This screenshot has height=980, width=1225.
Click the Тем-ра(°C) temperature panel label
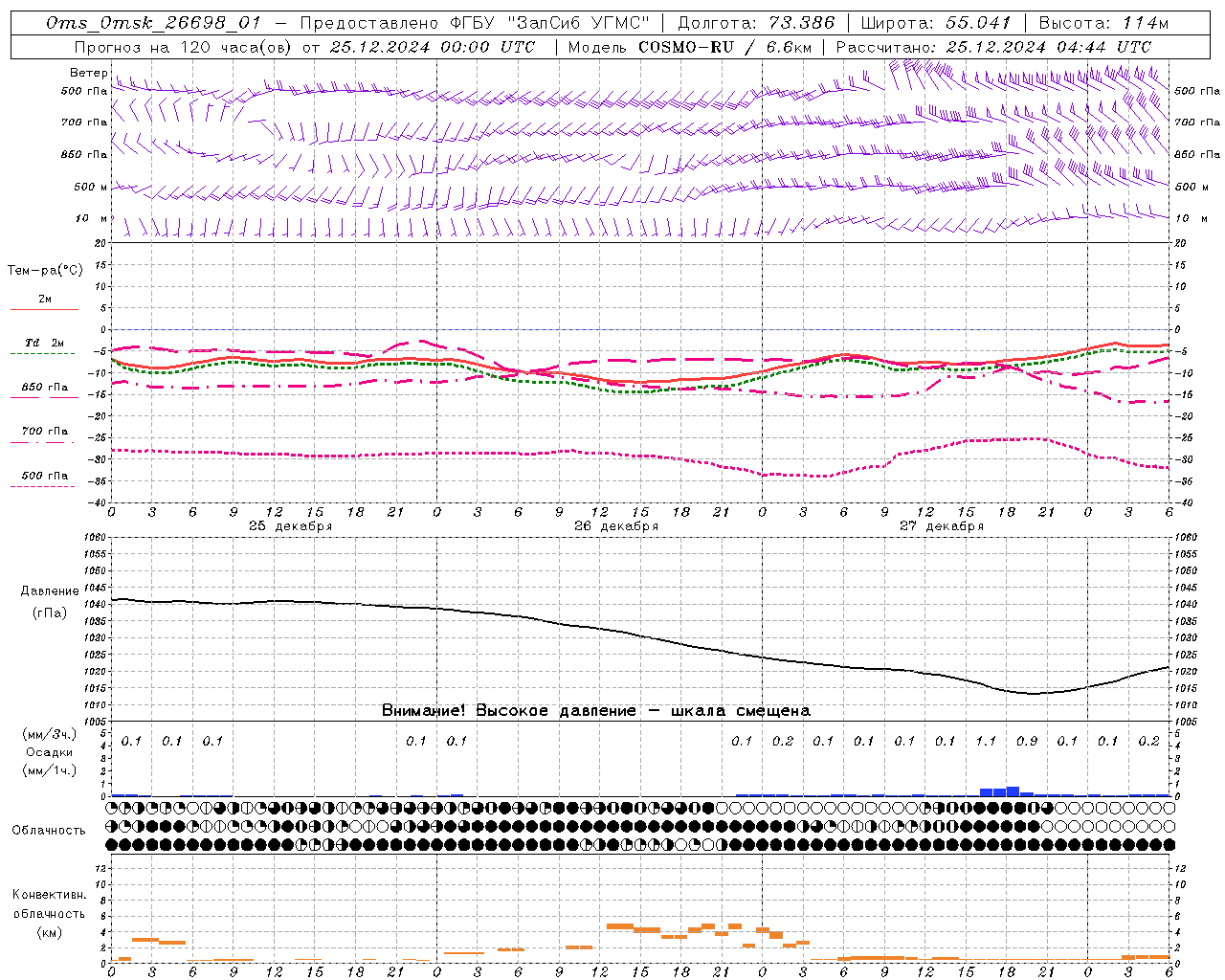coord(45,271)
